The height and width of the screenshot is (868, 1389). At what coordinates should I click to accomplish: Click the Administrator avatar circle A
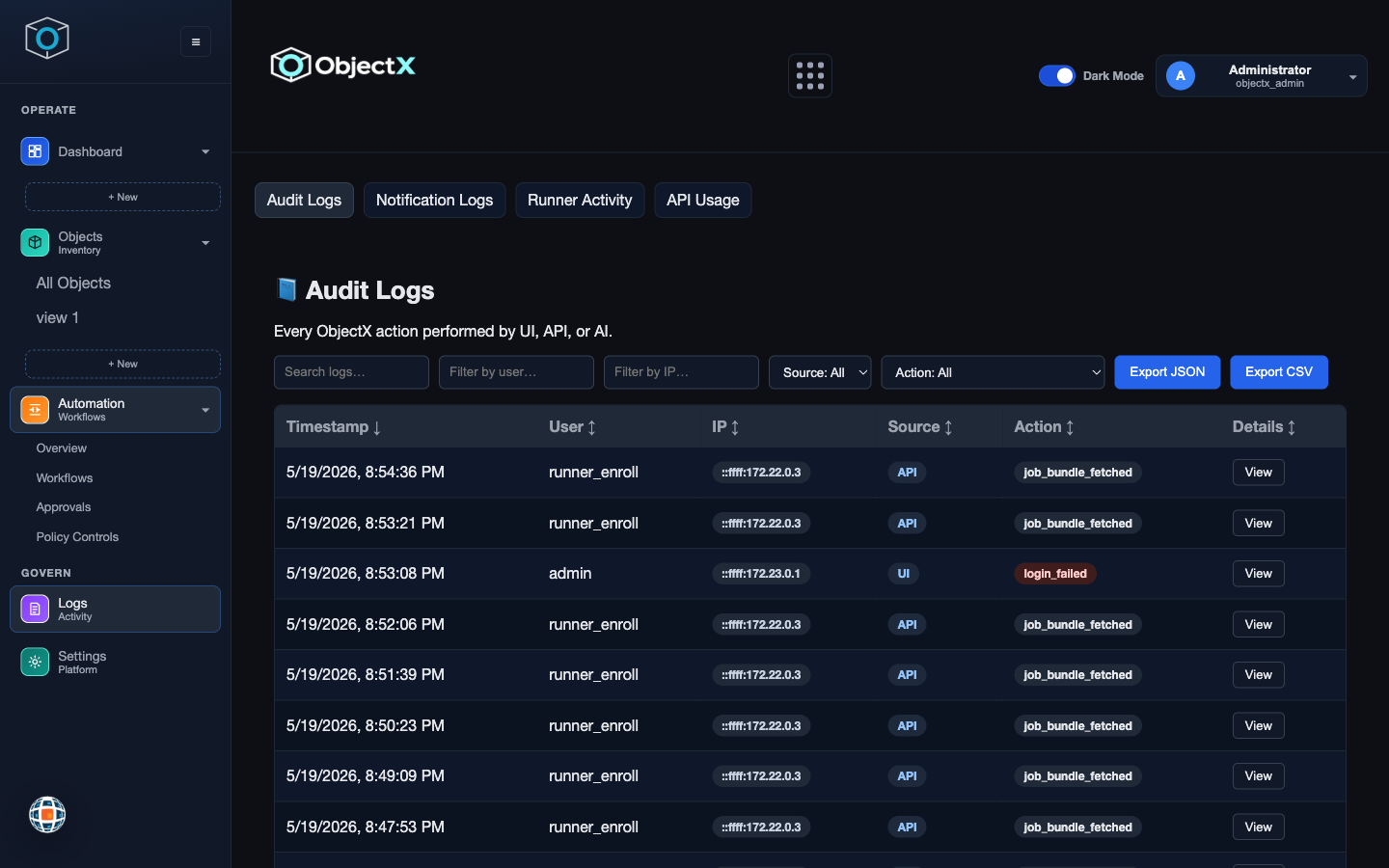click(x=1181, y=75)
